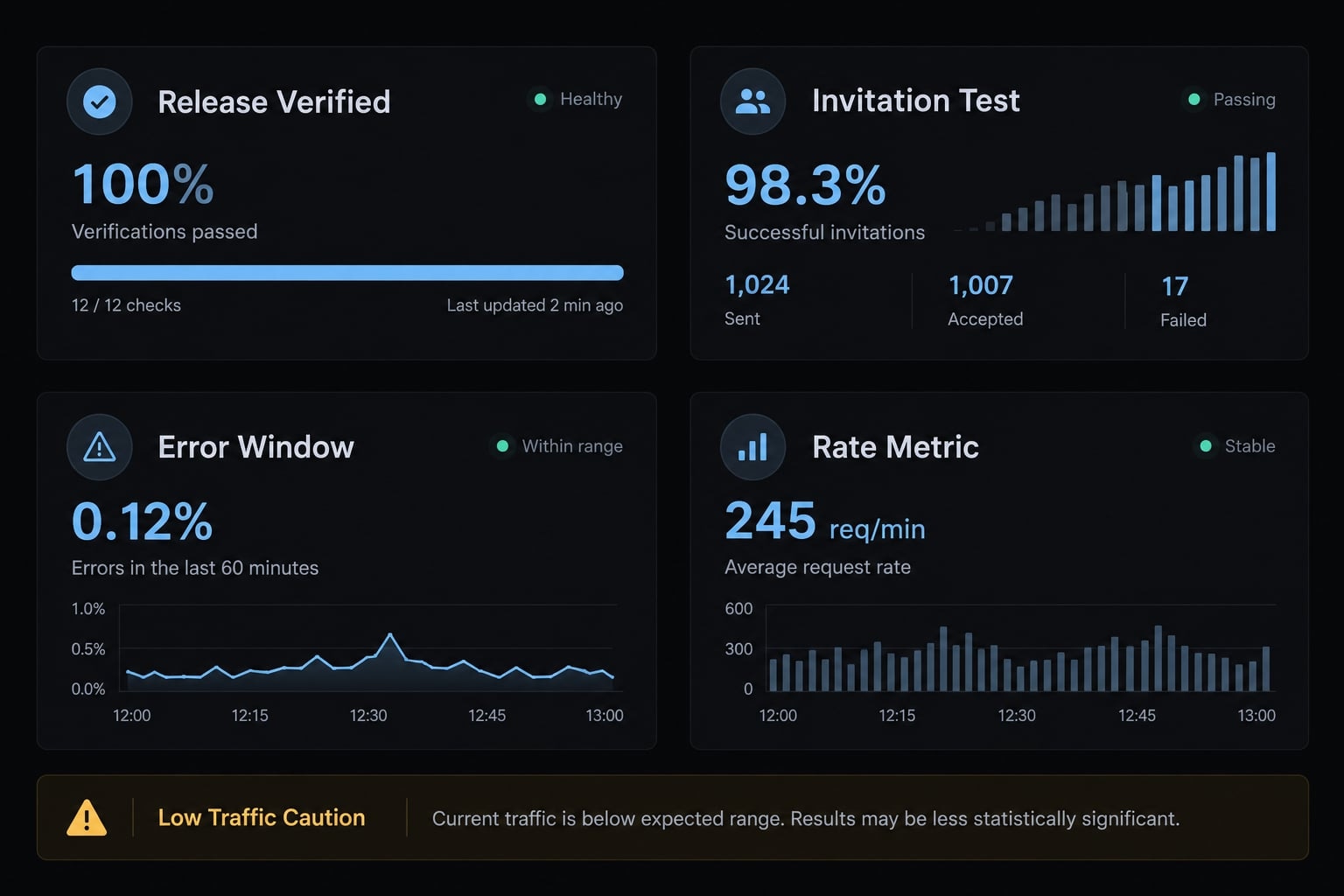
Task: Click the 600 axis label on Rate Metric
Action: pos(738,609)
